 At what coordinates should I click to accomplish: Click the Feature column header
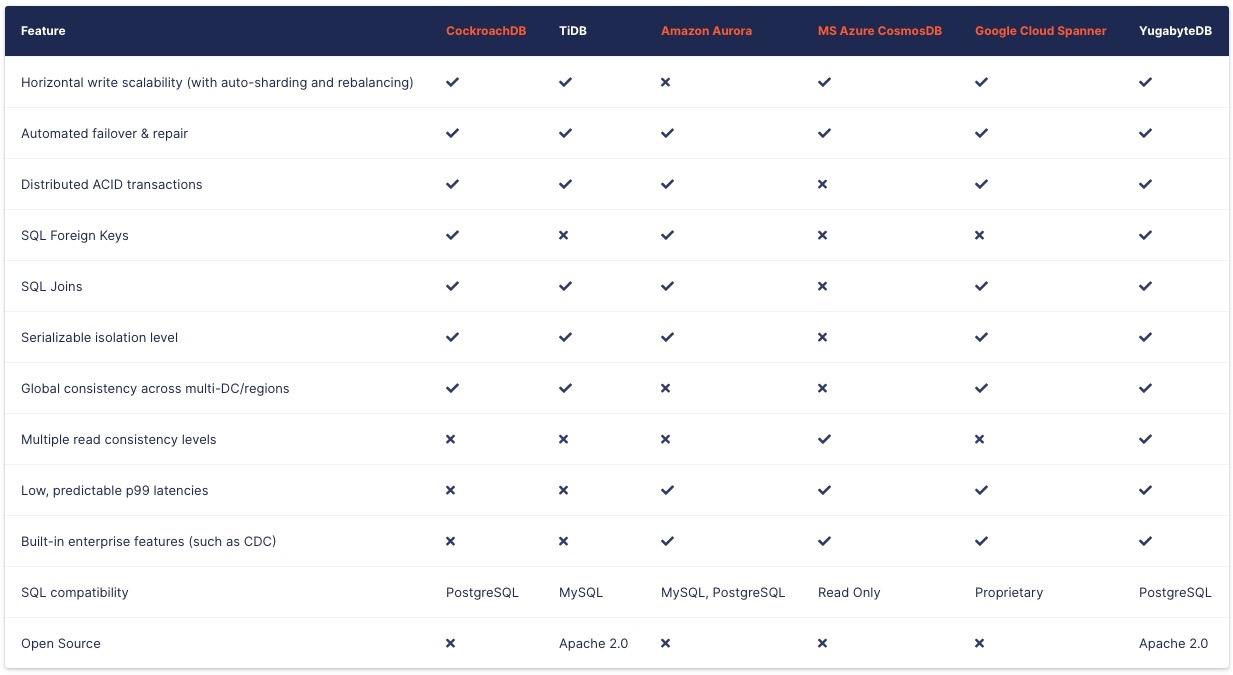(x=43, y=31)
